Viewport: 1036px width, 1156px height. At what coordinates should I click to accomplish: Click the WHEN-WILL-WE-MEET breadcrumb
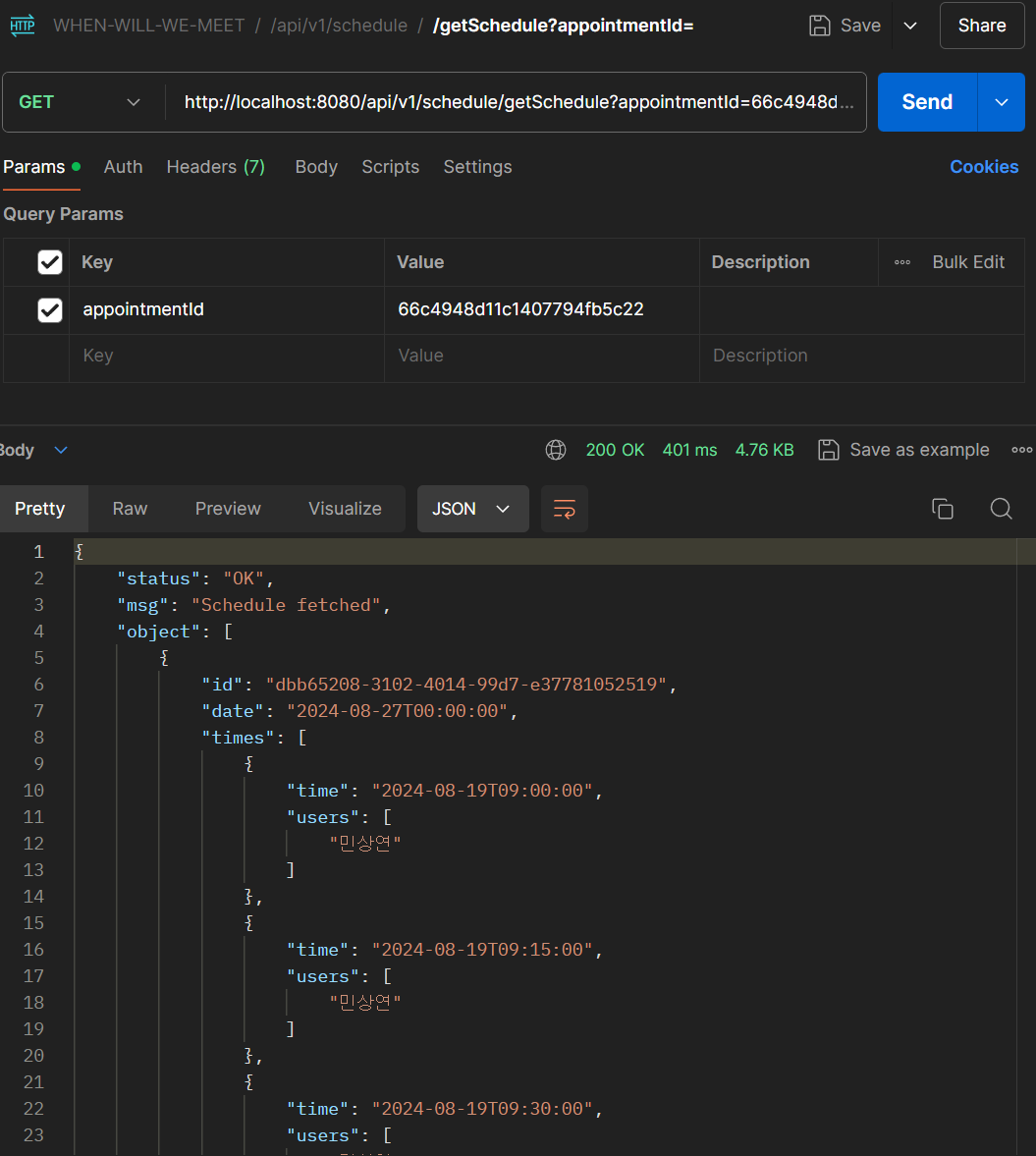148,26
